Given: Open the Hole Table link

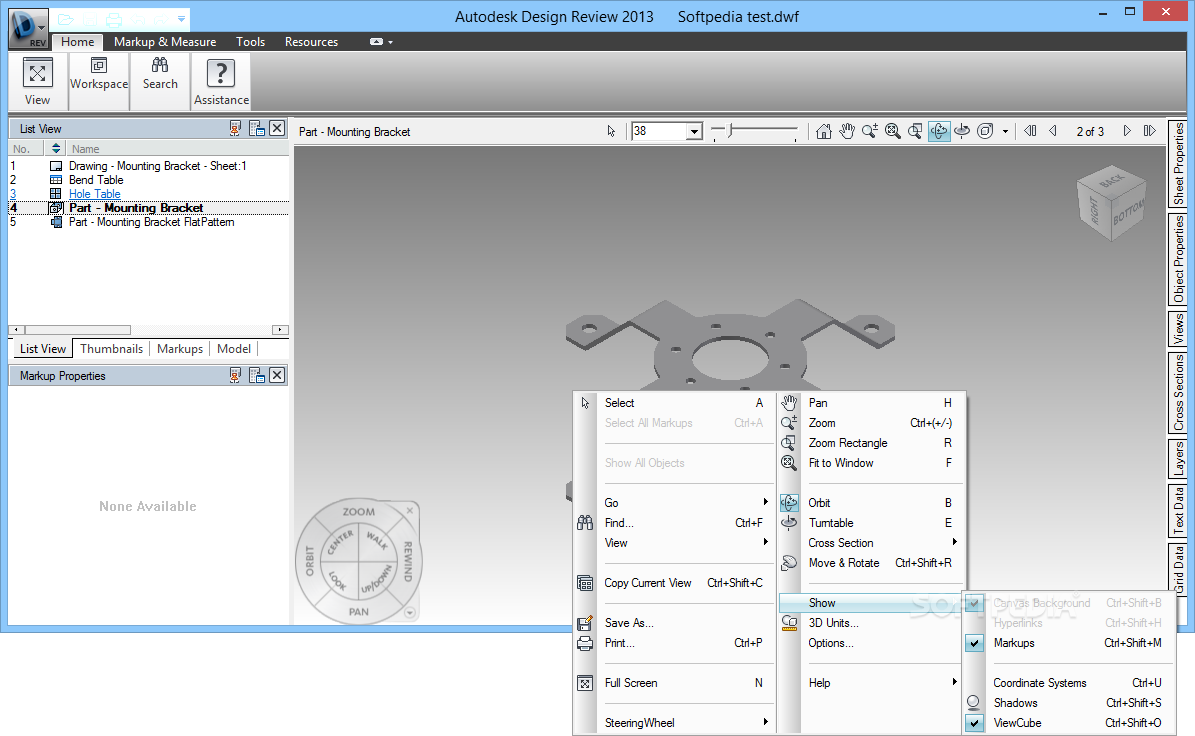Looking at the screenshot, I should [x=95, y=194].
